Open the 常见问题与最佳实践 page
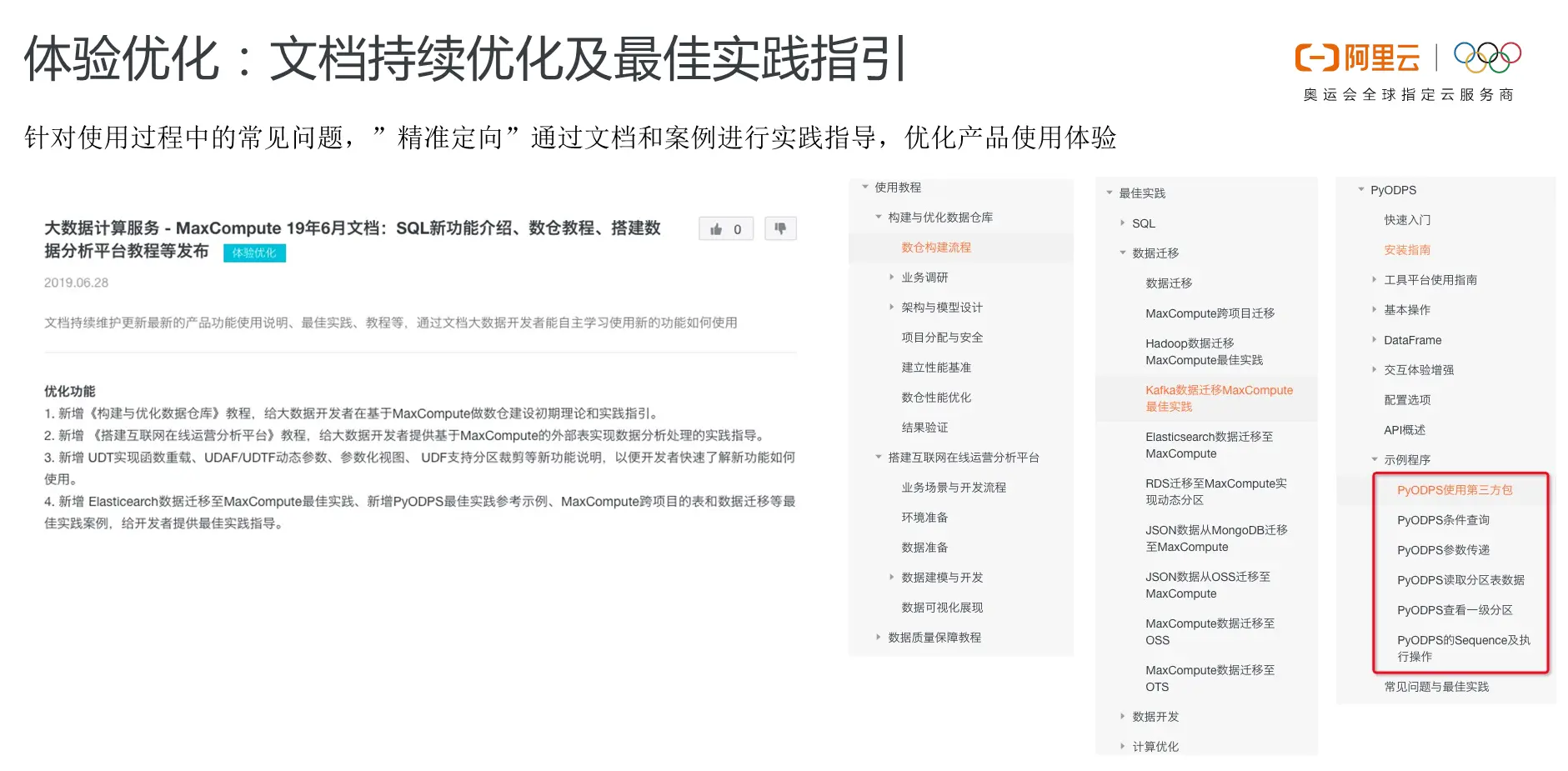The height and width of the screenshot is (771, 1568). 1436,687
